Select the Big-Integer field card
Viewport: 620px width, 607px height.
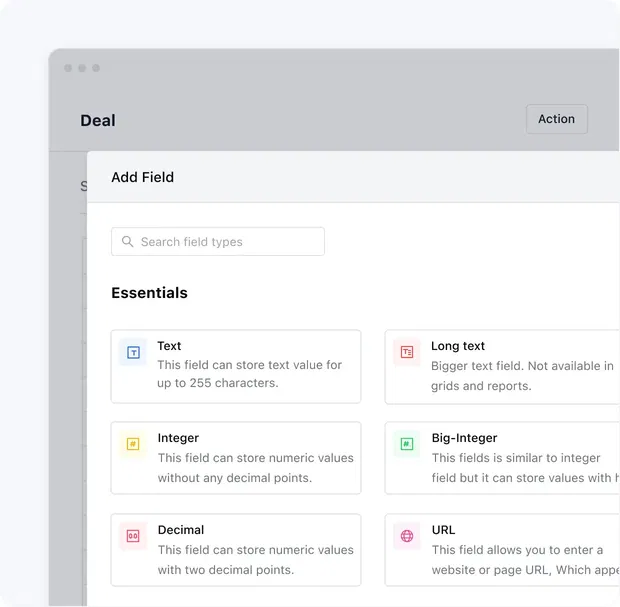tap(502, 458)
